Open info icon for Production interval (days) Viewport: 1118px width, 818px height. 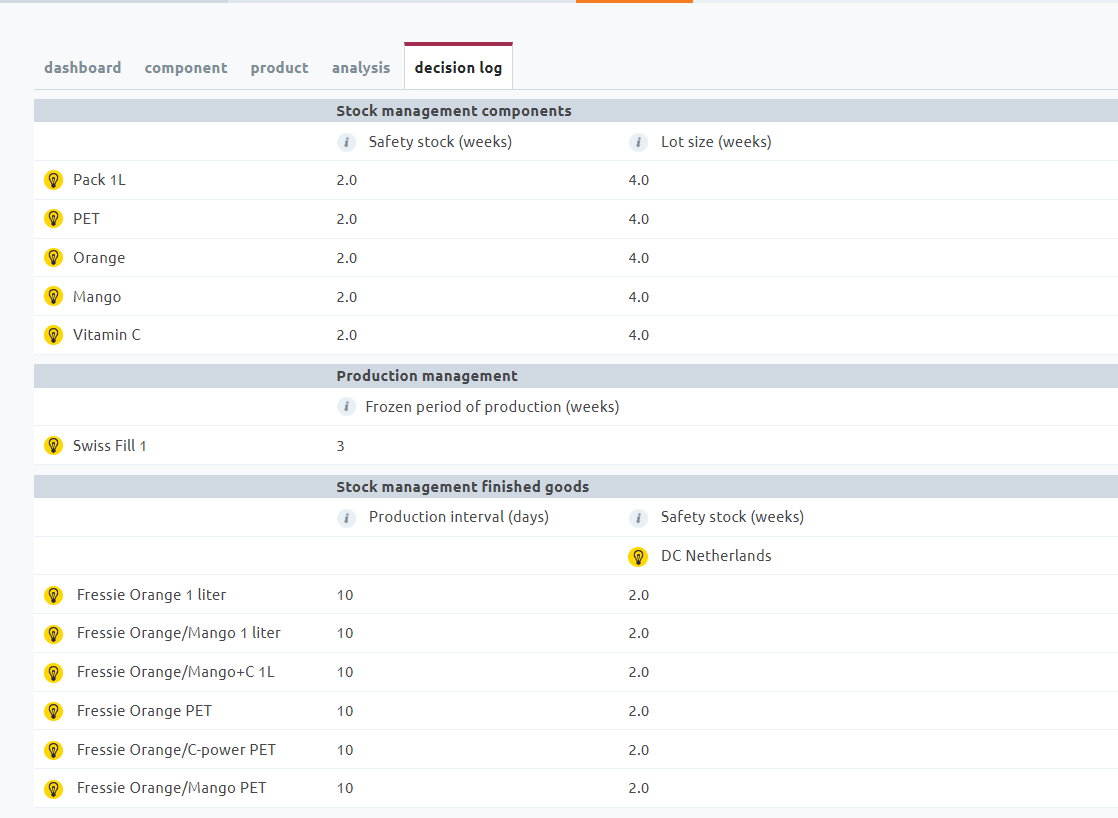coord(347,518)
